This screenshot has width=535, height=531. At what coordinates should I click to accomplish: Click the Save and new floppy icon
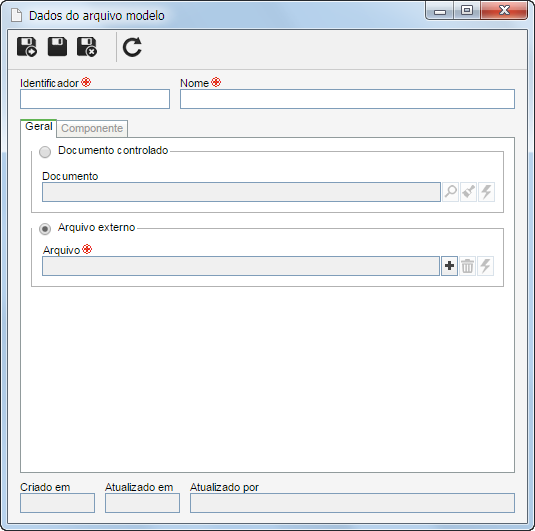pos(27,47)
